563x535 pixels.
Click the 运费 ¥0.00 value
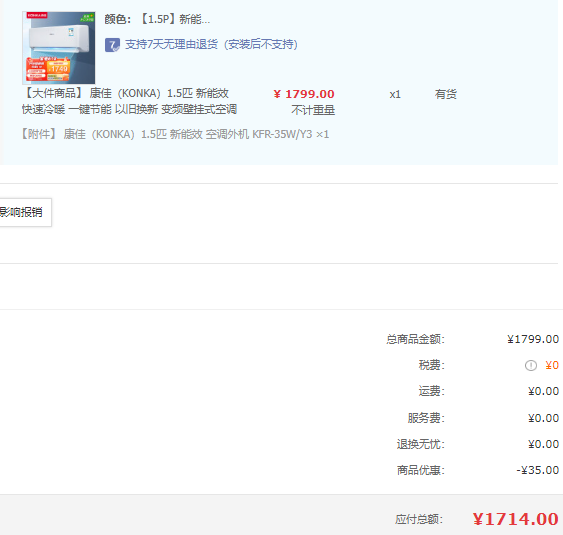click(x=544, y=391)
